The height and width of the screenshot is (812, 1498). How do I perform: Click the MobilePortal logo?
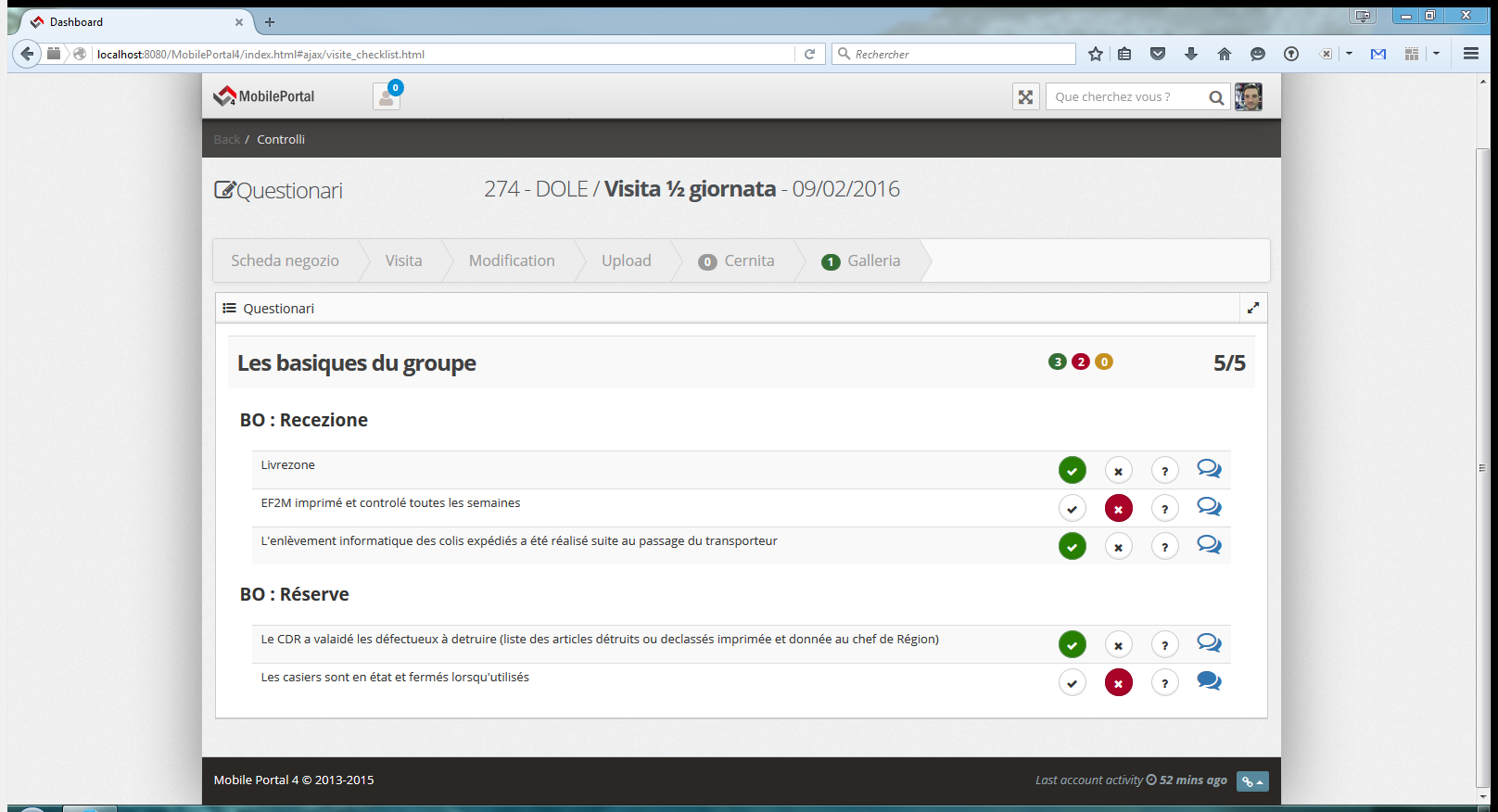pos(264,96)
